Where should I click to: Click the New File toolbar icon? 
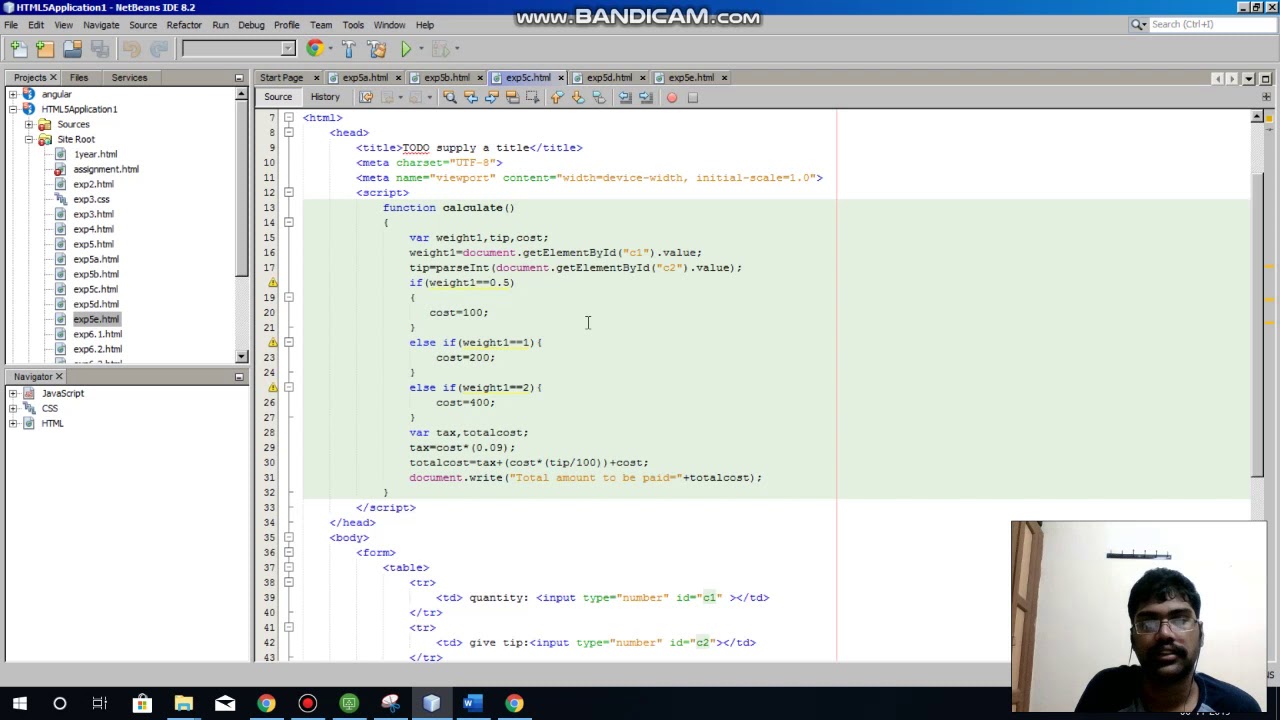[18, 48]
